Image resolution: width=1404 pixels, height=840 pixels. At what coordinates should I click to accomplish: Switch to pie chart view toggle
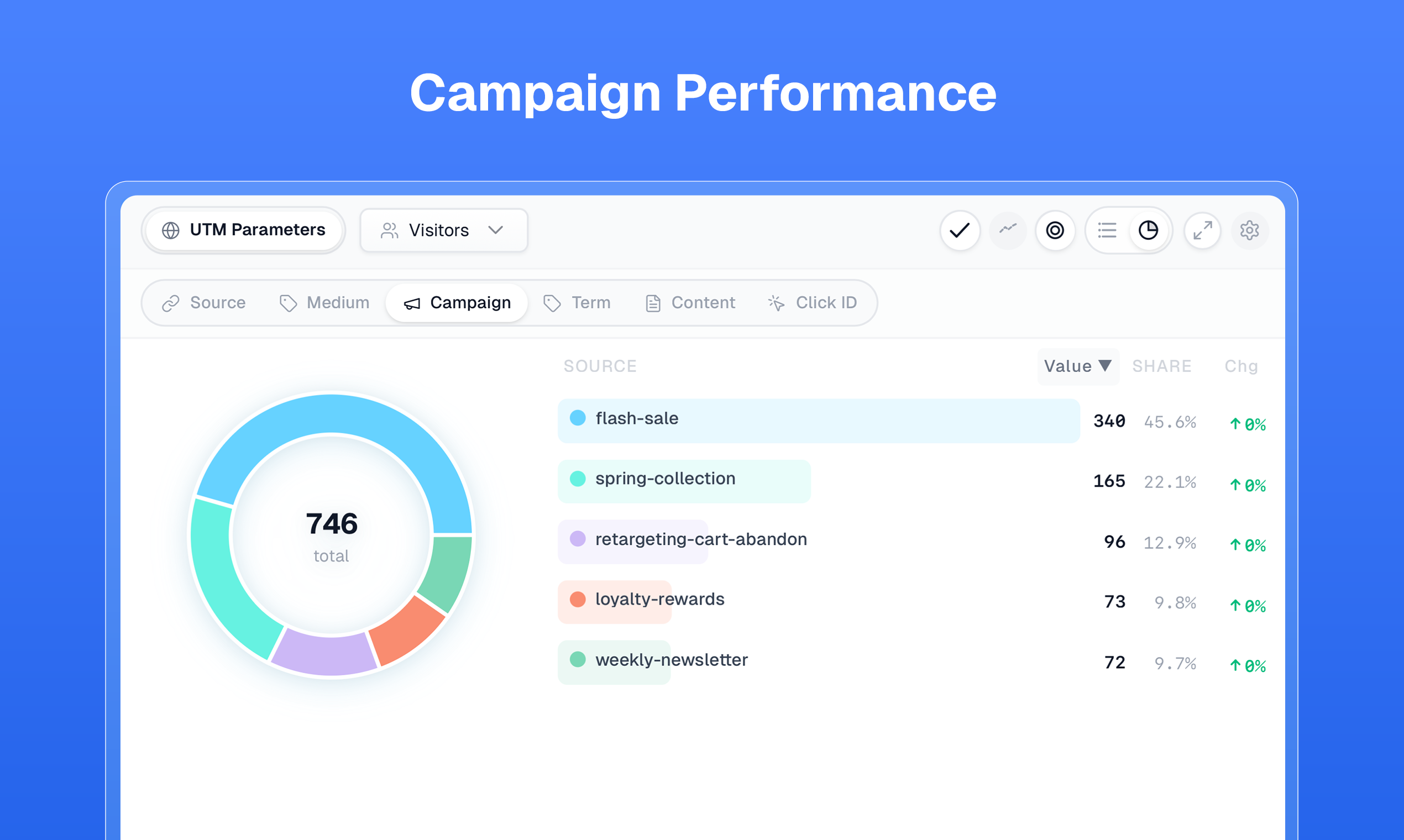[1148, 230]
